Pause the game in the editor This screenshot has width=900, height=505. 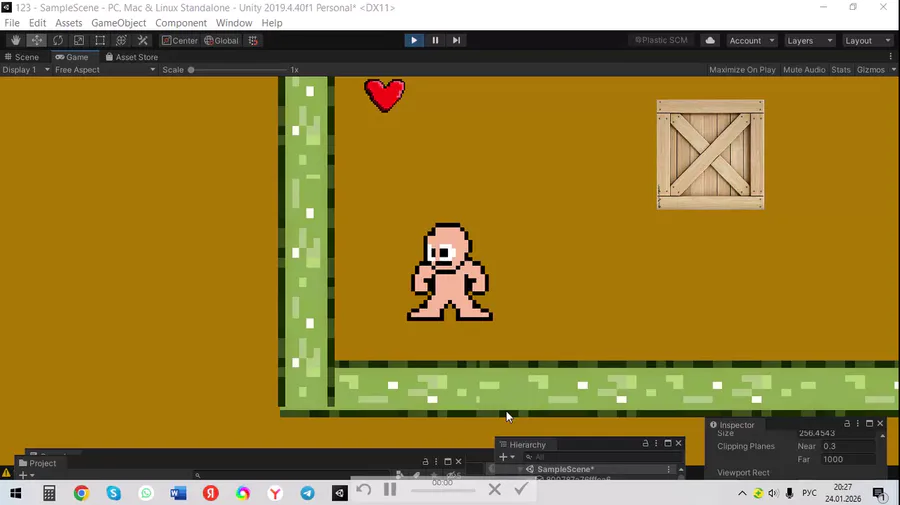click(x=435, y=40)
